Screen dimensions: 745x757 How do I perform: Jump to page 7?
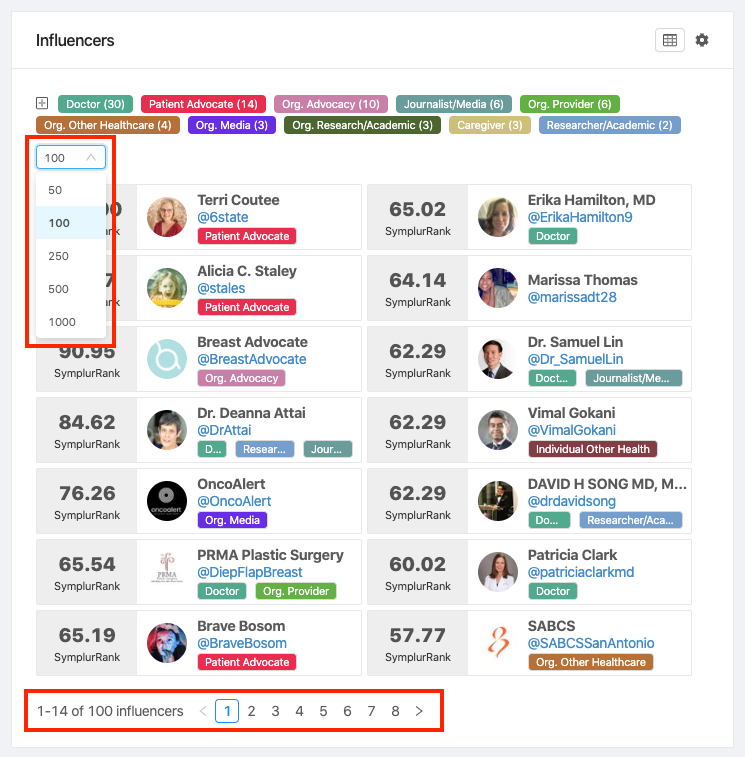371,711
